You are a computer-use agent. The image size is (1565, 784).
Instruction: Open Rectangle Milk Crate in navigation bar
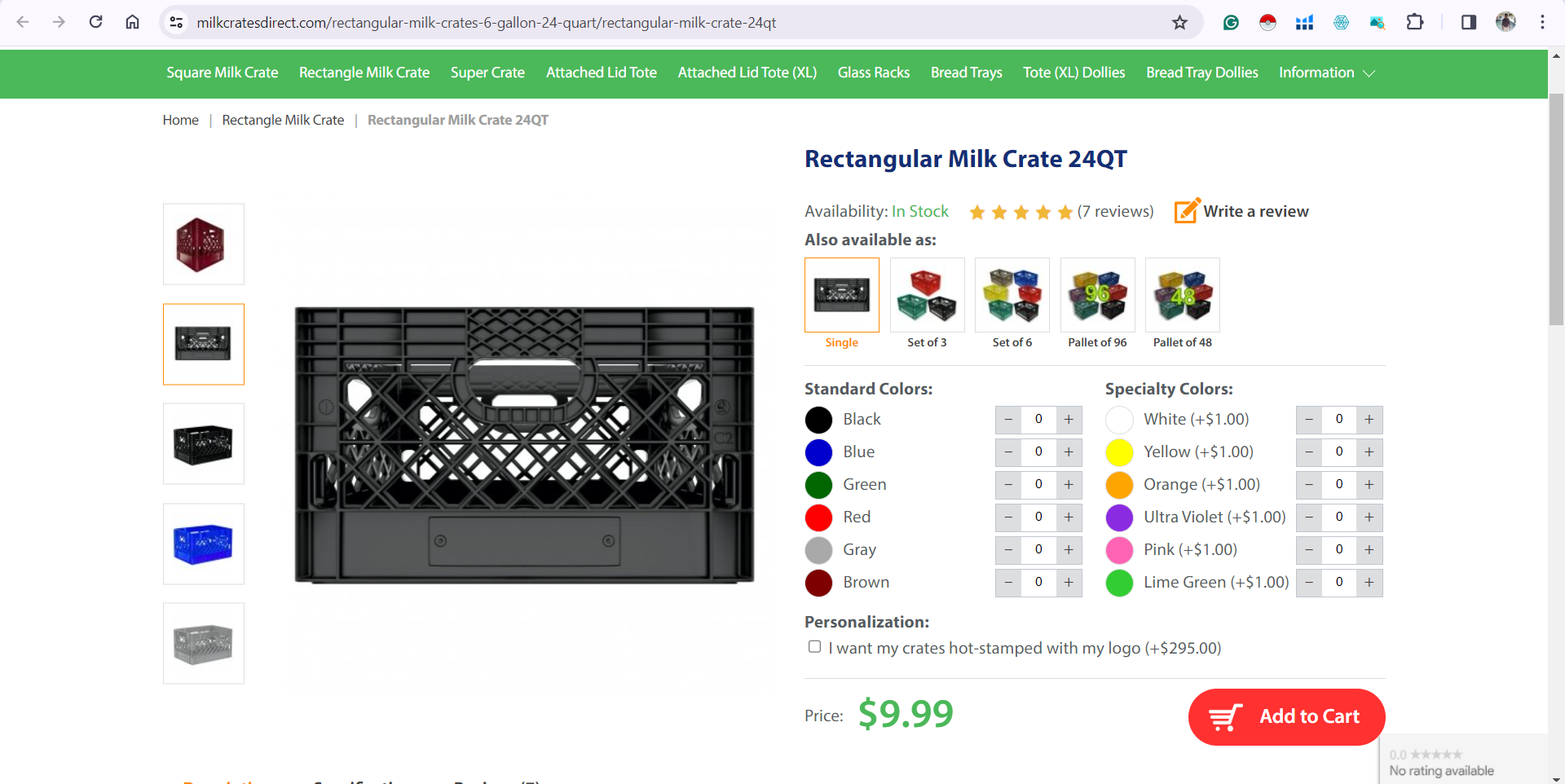(x=364, y=73)
